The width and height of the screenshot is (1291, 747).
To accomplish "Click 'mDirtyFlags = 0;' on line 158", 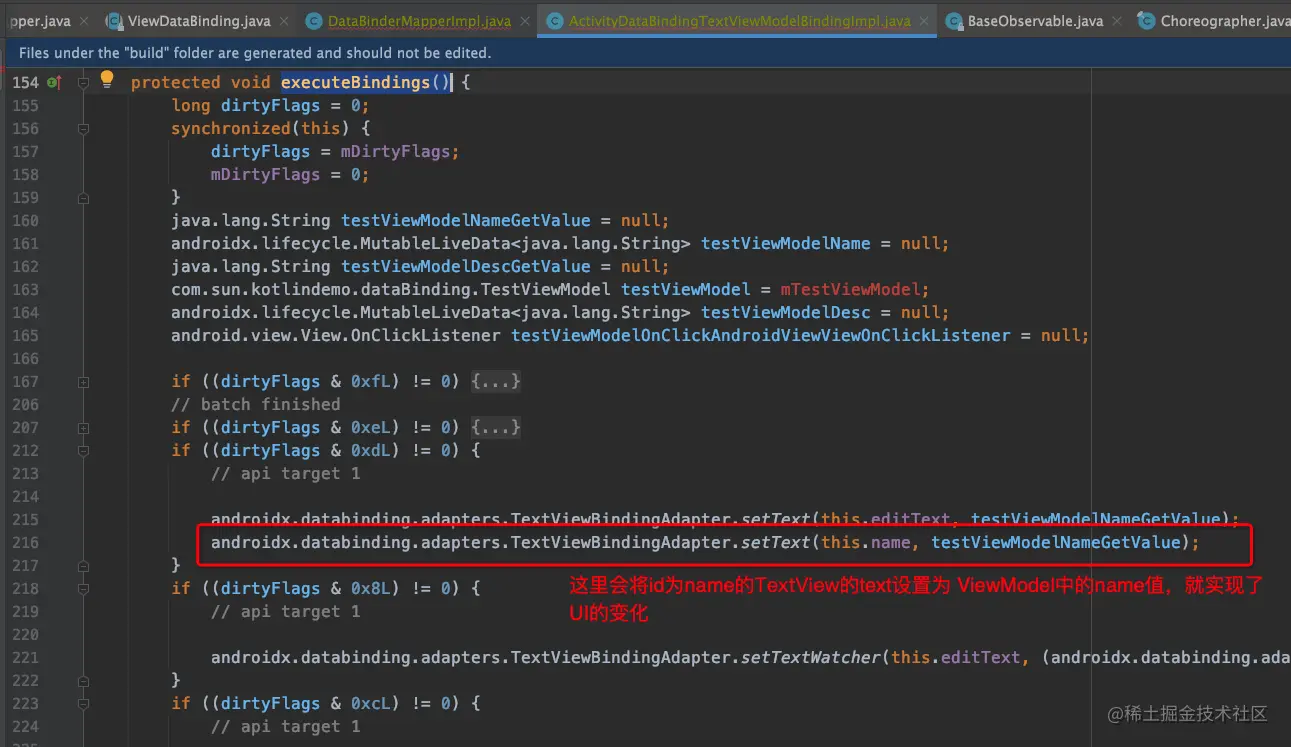I will pyautogui.click(x=290, y=174).
